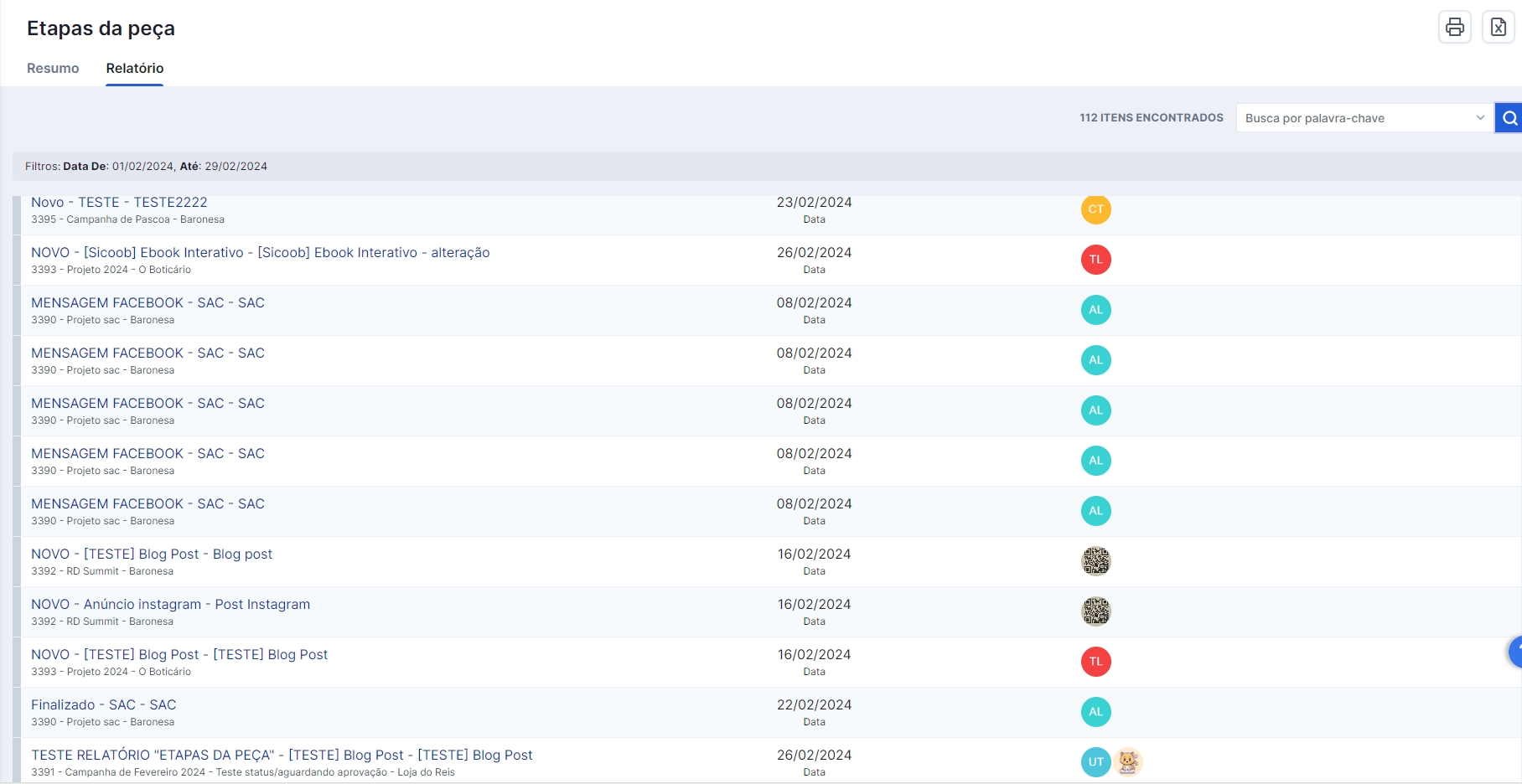Click 22/02/2024 date on Finalizado row
Screen dimensions: 1522x784
(x=814, y=705)
